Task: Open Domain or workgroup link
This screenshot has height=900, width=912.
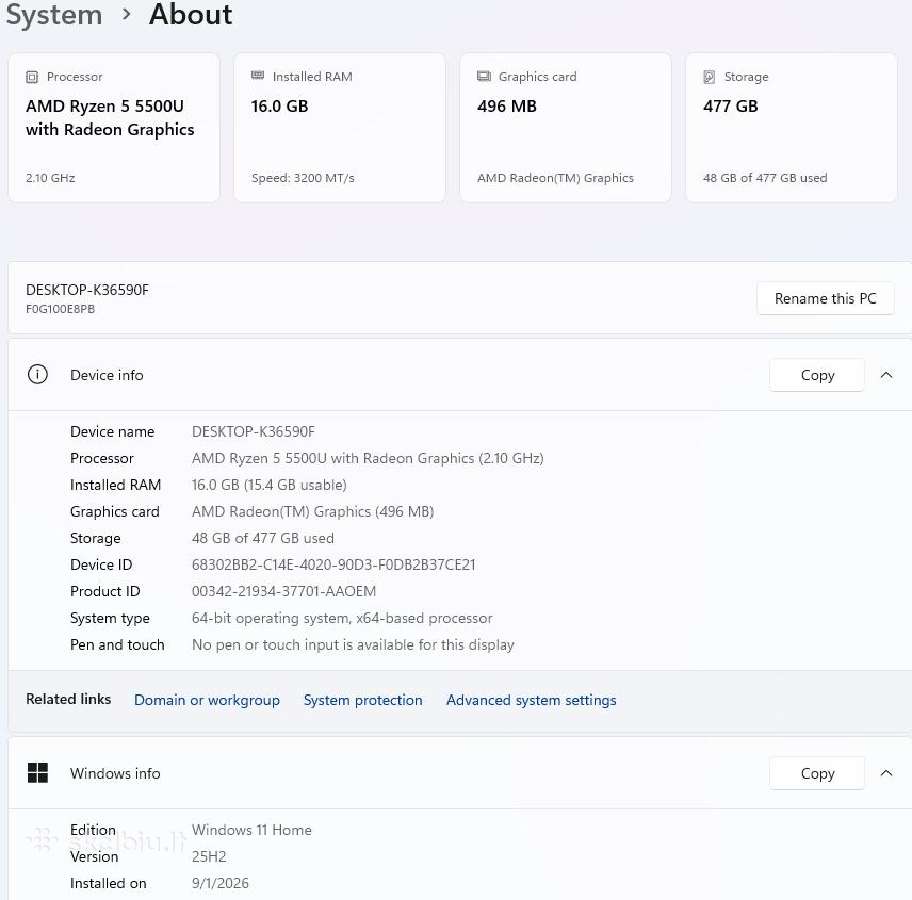Action: click(207, 700)
